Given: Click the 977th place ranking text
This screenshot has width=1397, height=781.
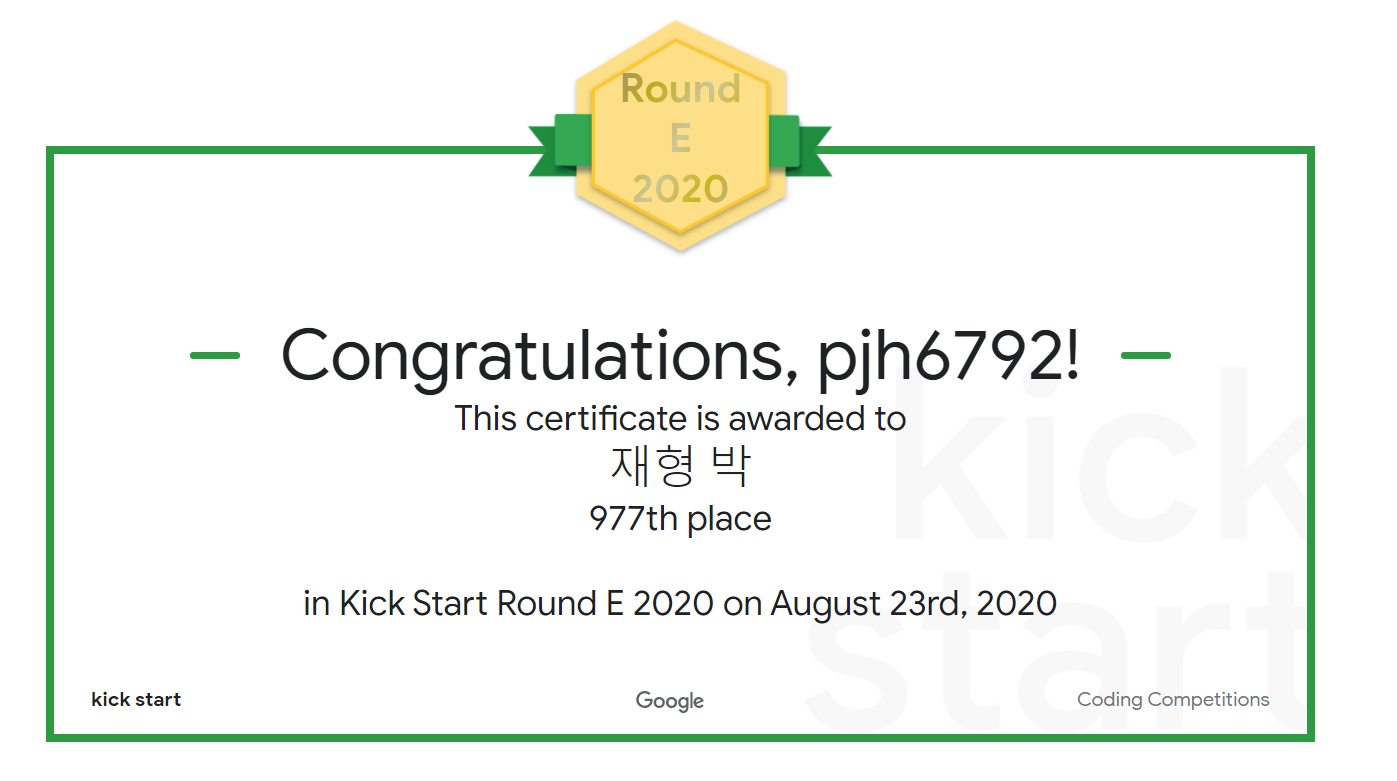Looking at the screenshot, I should (680, 519).
